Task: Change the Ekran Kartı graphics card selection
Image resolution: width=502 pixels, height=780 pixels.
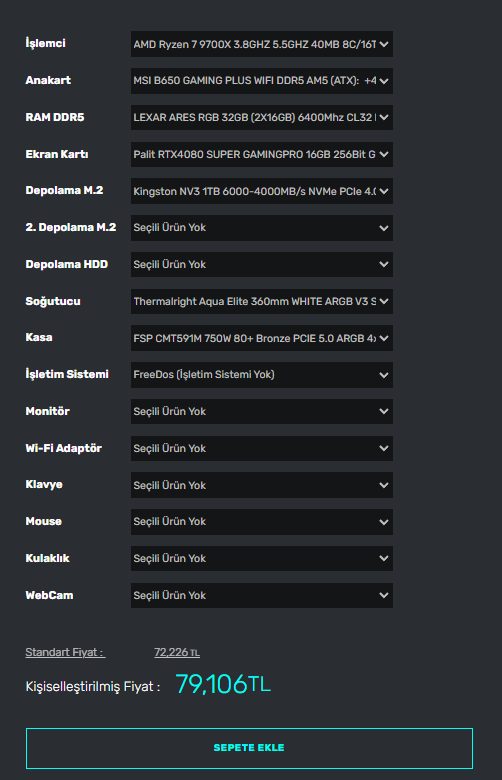Action: pyautogui.click(x=262, y=154)
